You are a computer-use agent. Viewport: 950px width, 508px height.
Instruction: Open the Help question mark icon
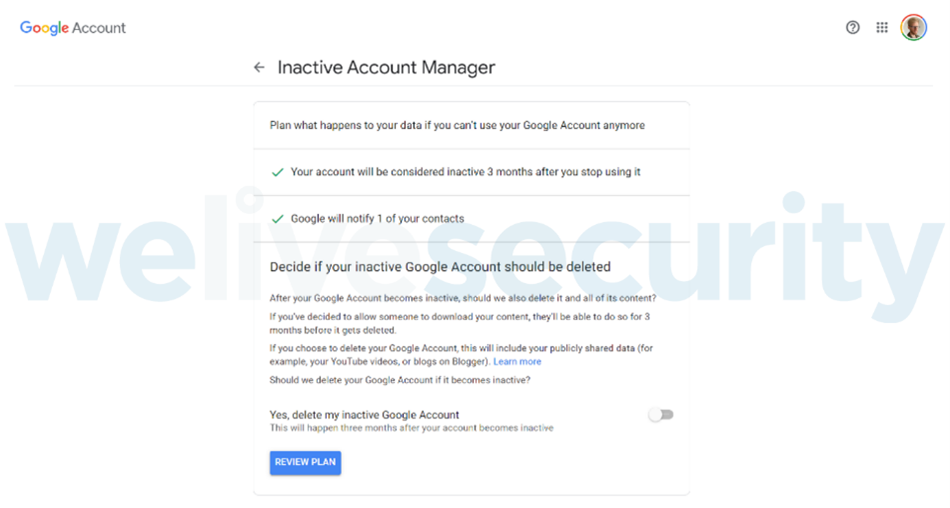click(853, 28)
